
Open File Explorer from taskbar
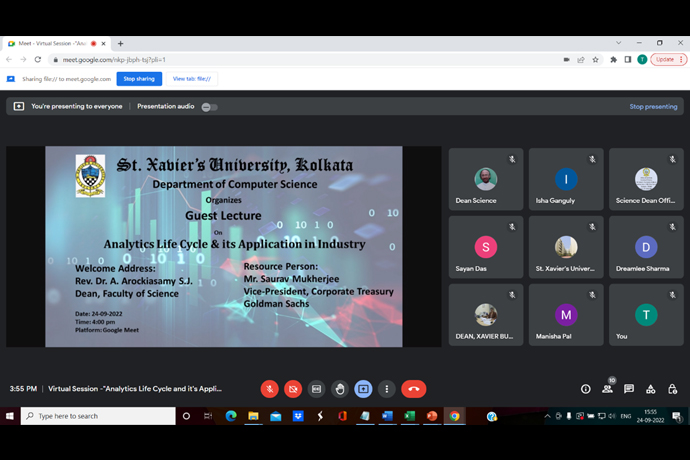pos(253,416)
